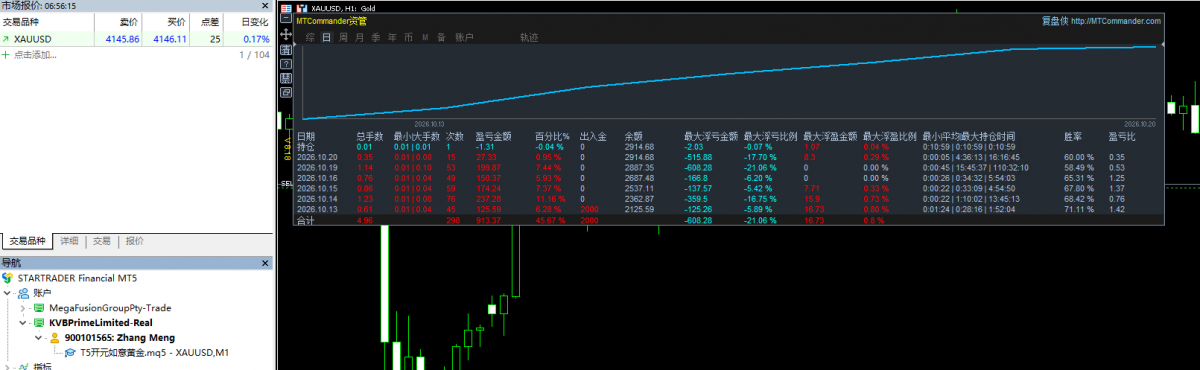
Task: Select the 账户 tab in MTCommander
Action: pos(464,37)
